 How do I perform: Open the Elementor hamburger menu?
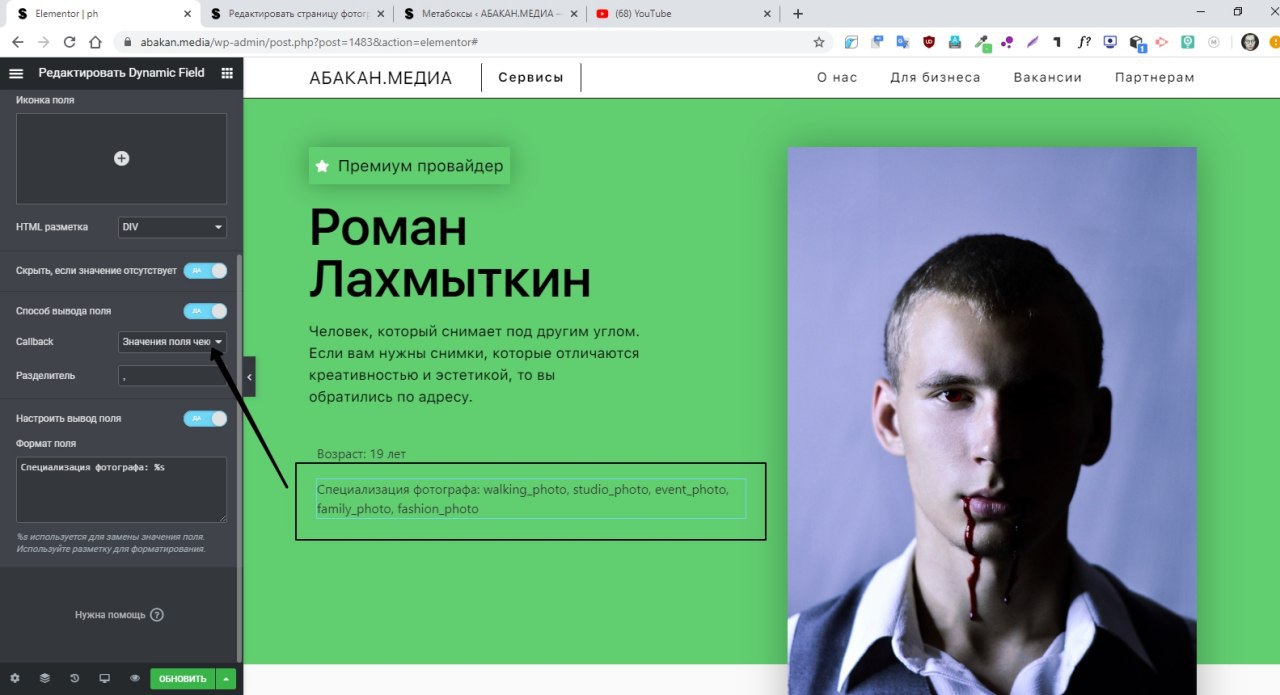pyautogui.click(x=15, y=73)
